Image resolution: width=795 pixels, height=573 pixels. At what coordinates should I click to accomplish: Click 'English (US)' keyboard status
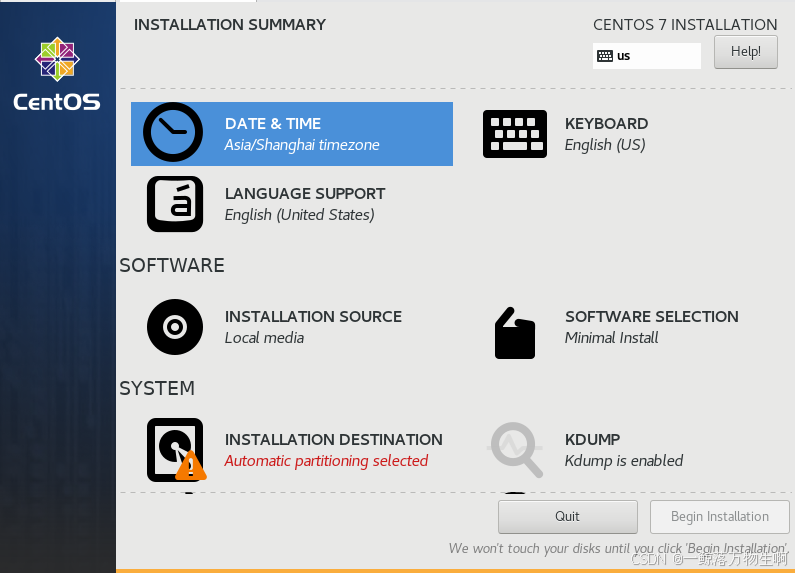(x=605, y=145)
